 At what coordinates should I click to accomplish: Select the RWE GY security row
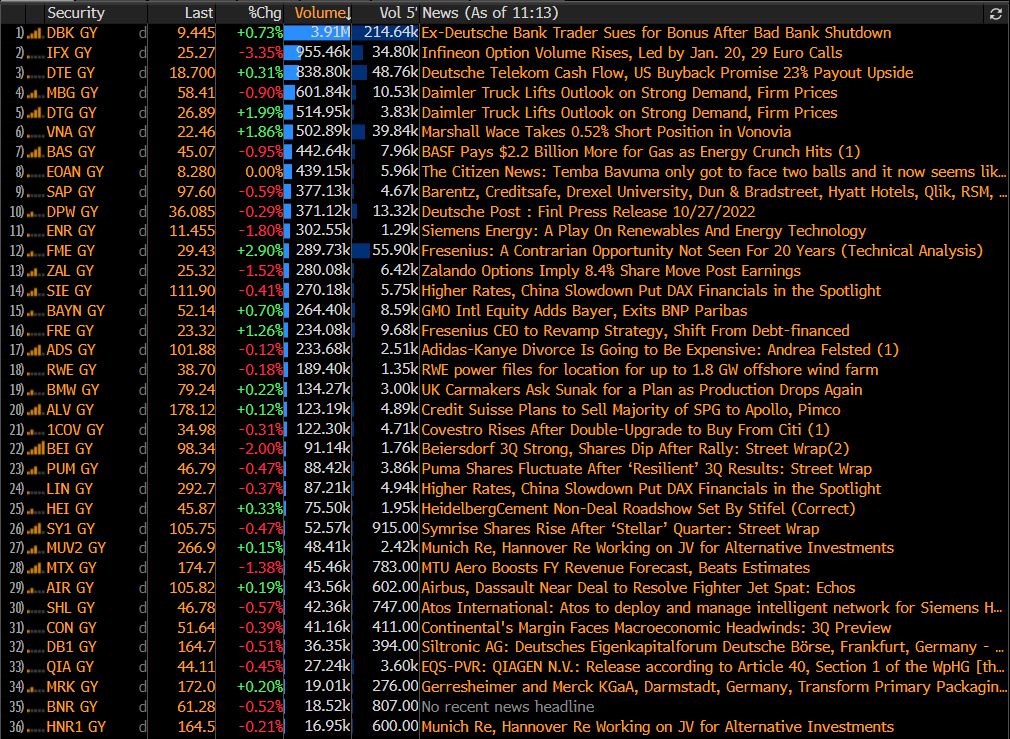pos(504,370)
